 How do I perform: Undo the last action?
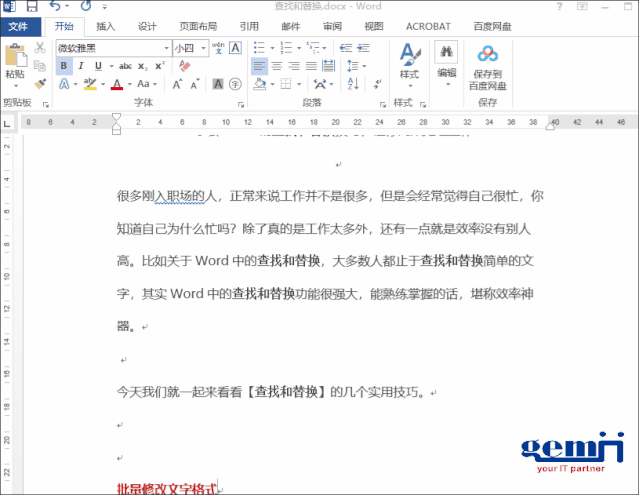point(55,6)
